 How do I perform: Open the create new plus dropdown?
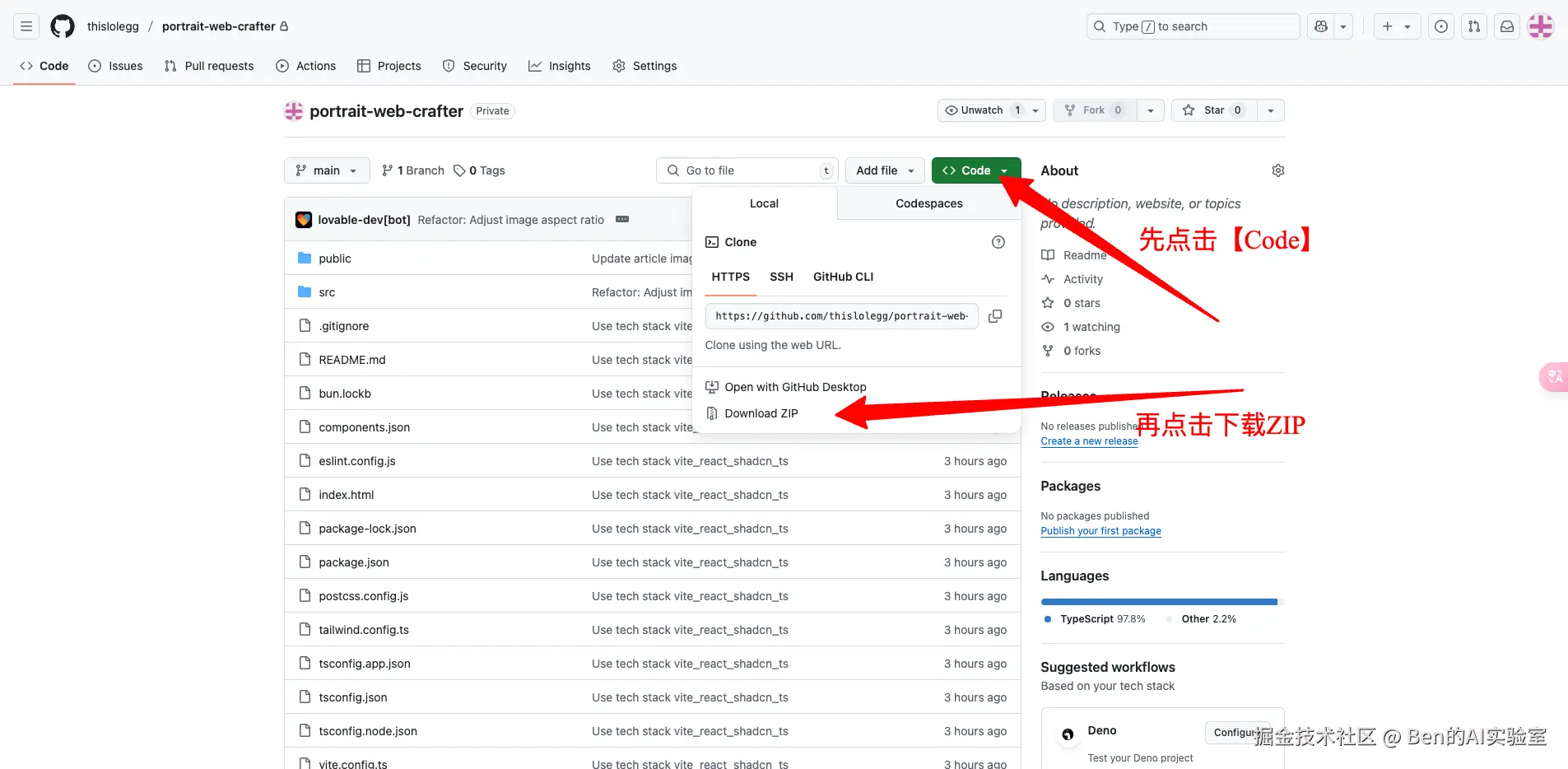[1397, 26]
